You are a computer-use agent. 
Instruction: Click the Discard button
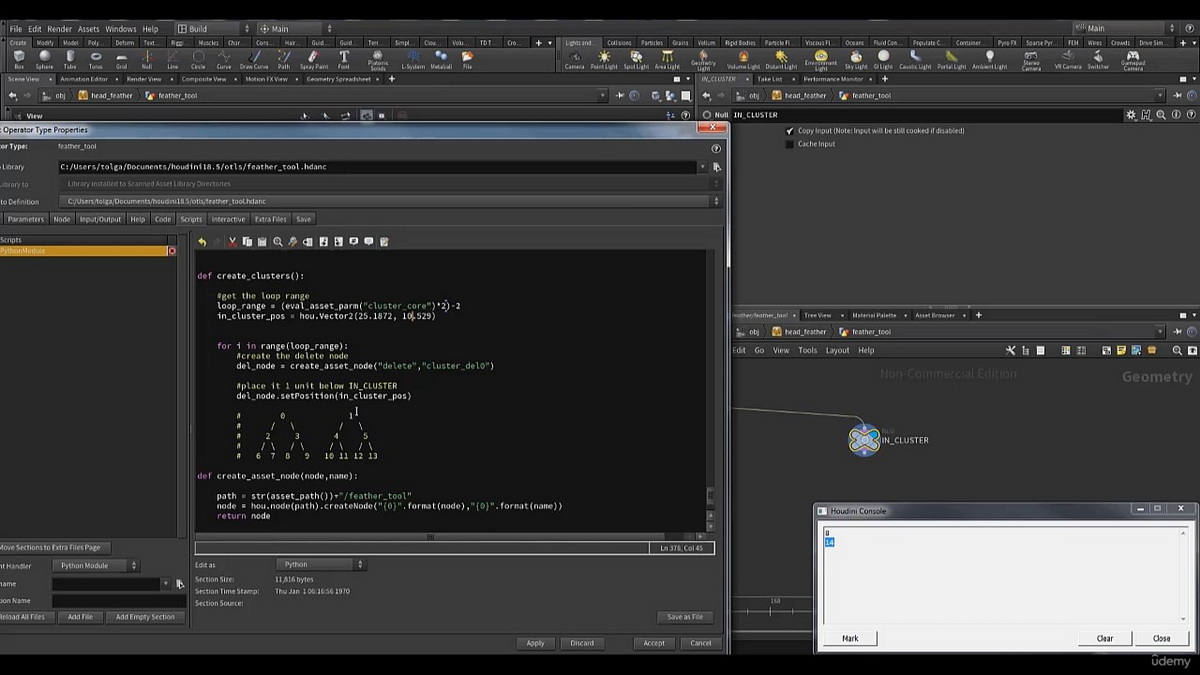tap(582, 643)
